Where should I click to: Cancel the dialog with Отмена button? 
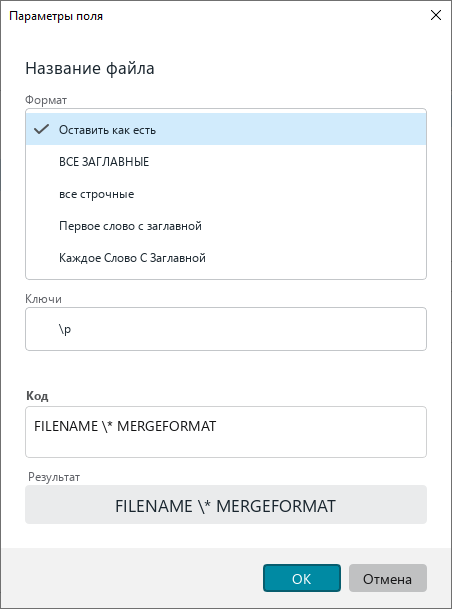pyautogui.click(x=388, y=578)
